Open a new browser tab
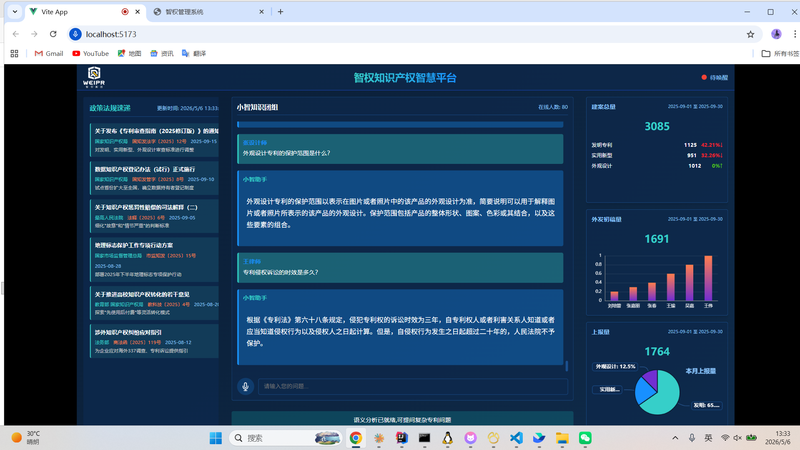This screenshot has height=450, width=800. pyautogui.click(x=280, y=12)
